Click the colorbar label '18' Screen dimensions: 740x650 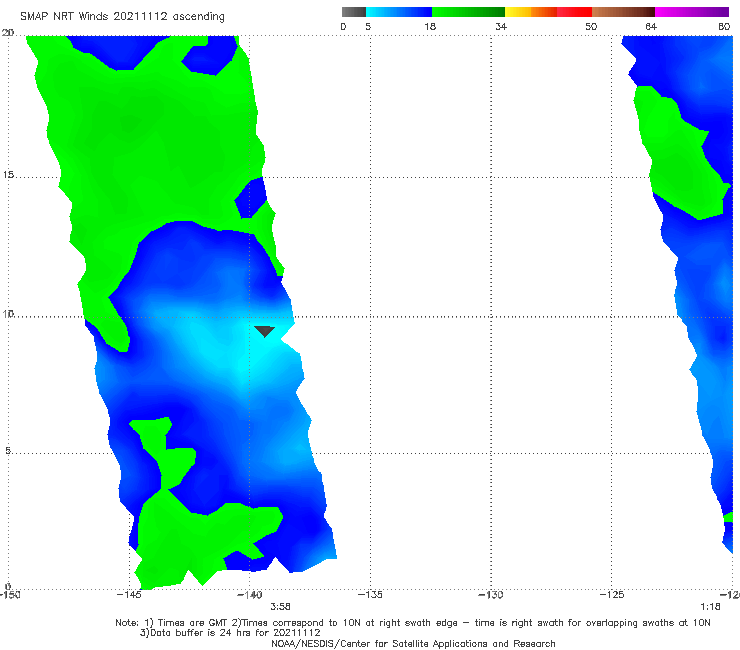pos(430,26)
